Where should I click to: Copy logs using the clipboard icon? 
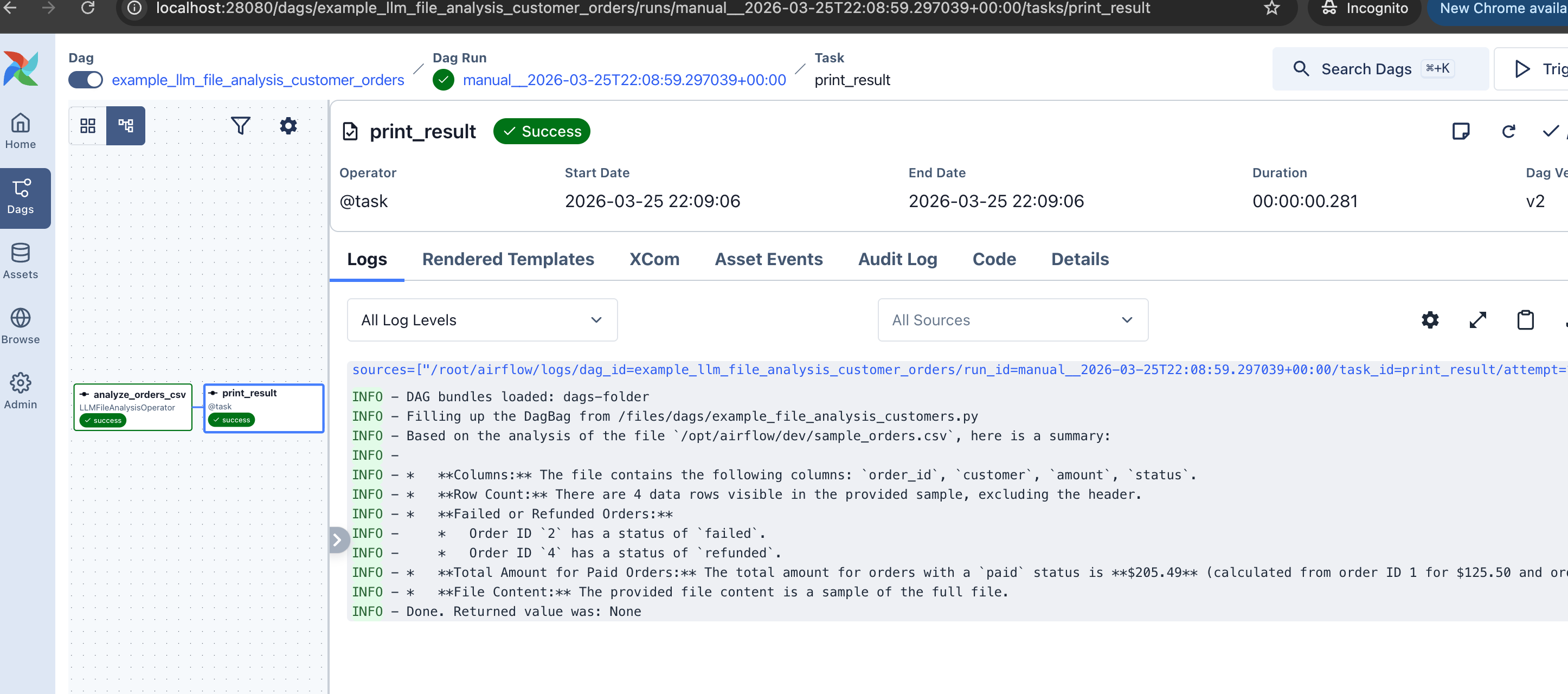tap(1525, 319)
